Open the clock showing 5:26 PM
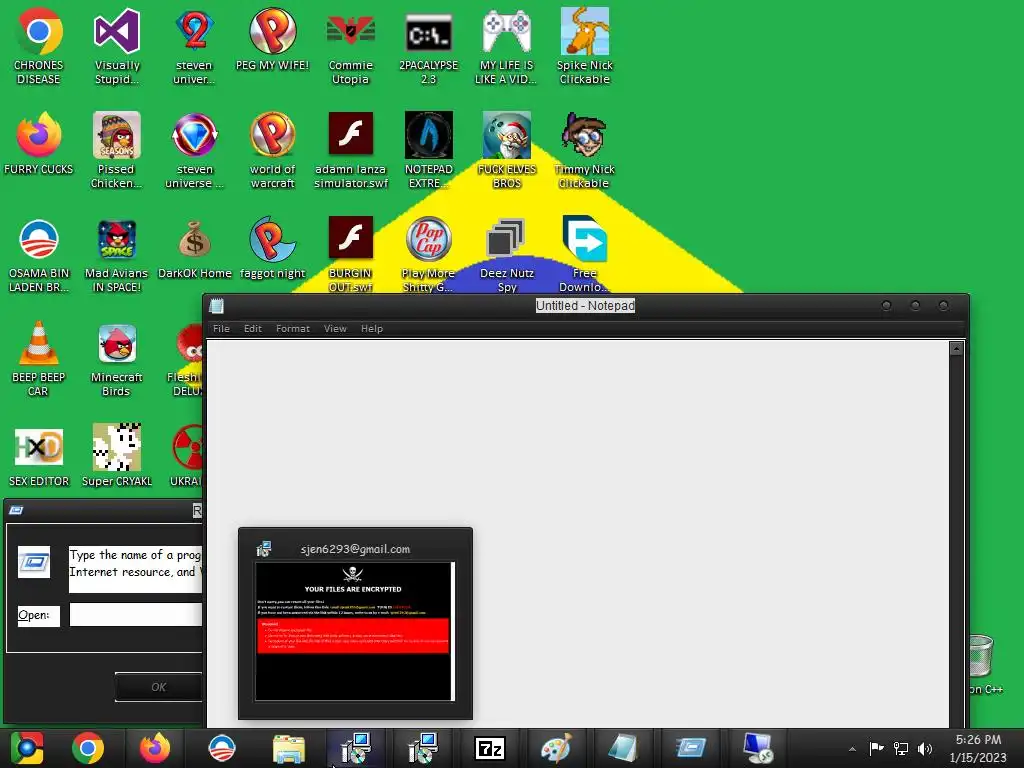 (978, 748)
